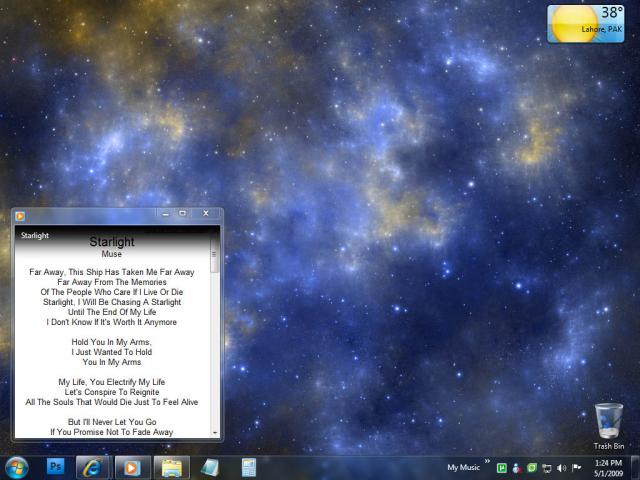The width and height of the screenshot is (640, 480).
Task: Click the notebook icon in the taskbar
Action: (210, 467)
